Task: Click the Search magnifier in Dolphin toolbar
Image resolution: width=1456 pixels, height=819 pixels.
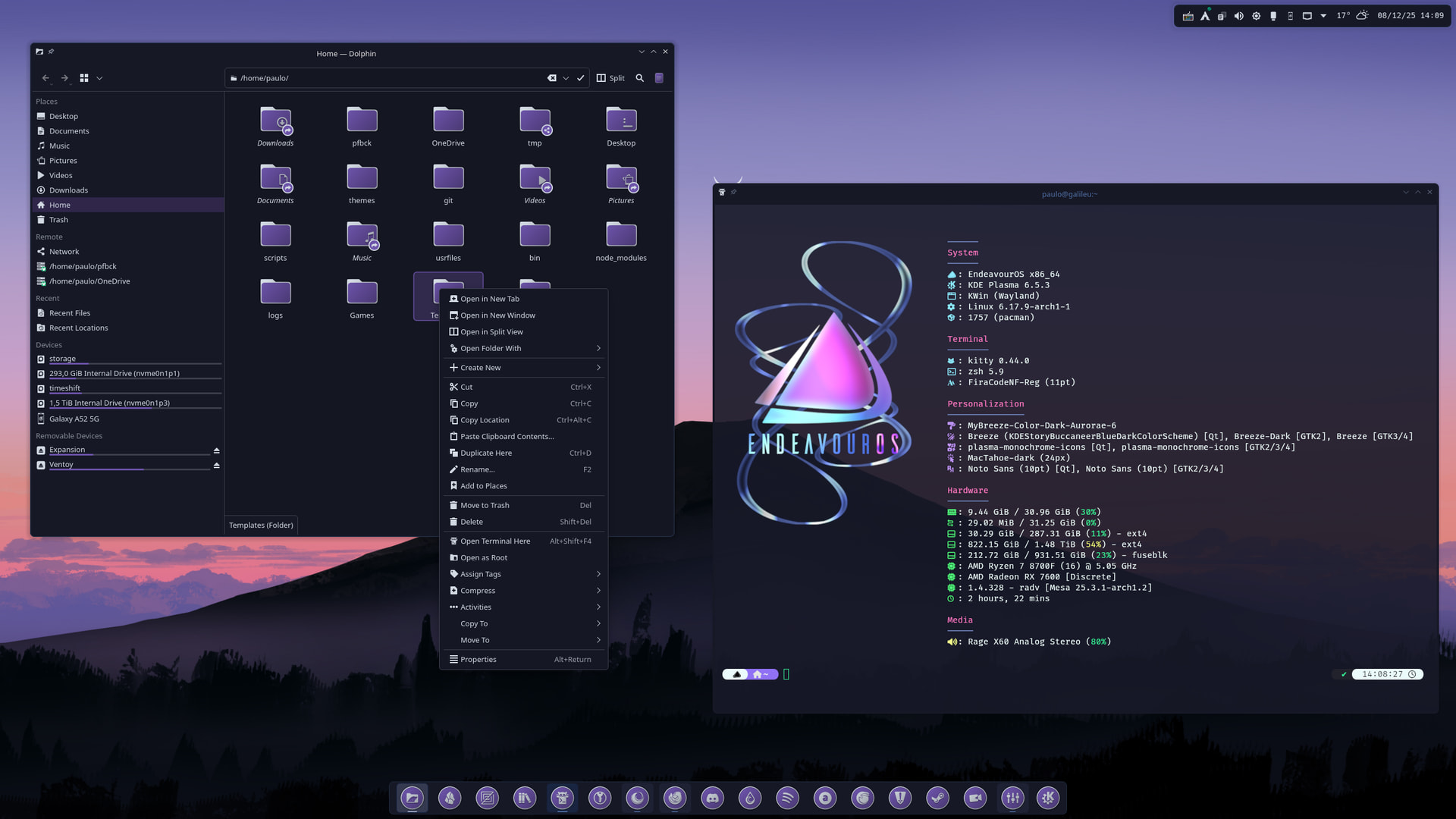Action: pyautogui.click(x=639, y=78)
